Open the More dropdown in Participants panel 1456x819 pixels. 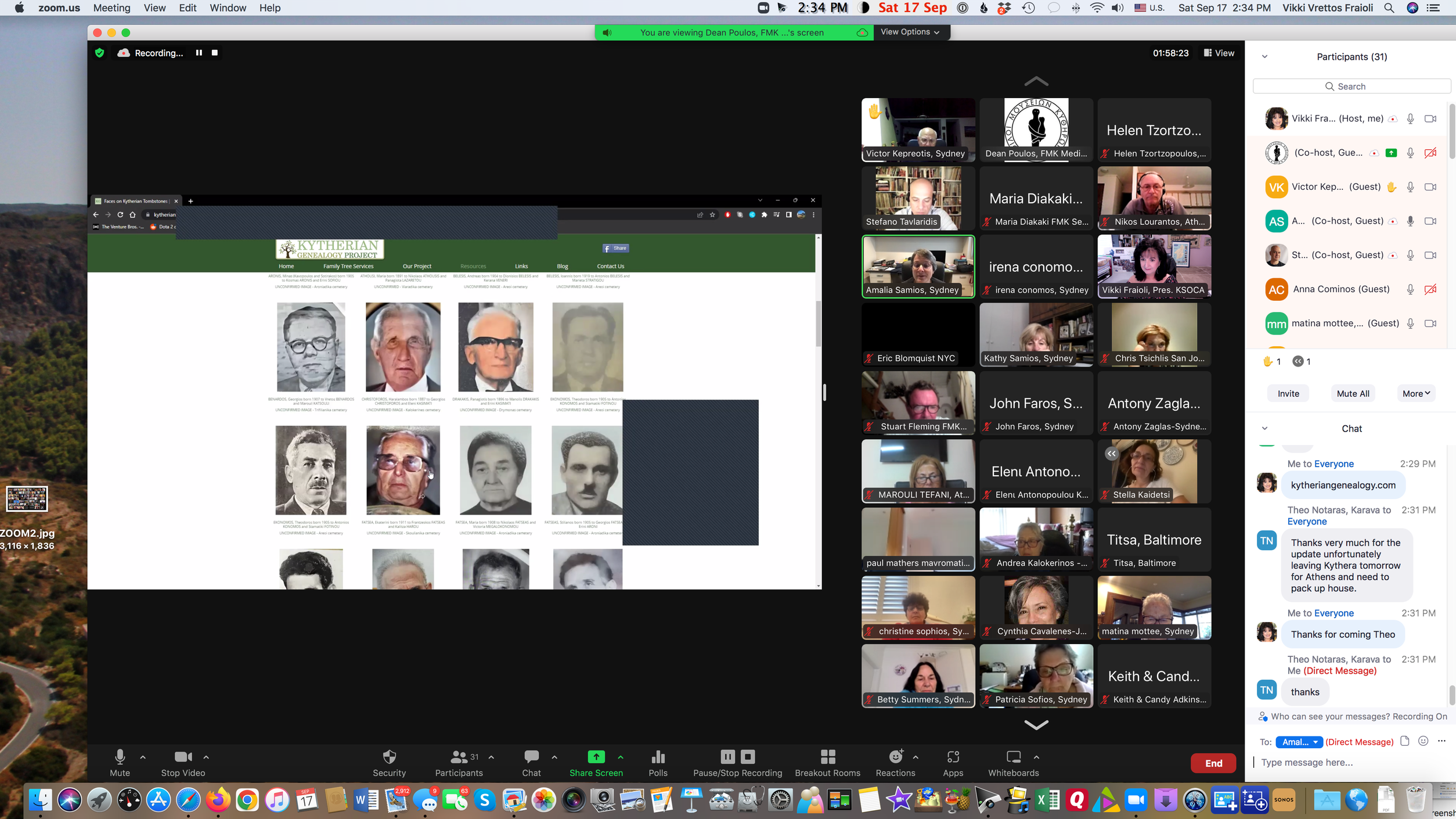pyautogui.click(x=1415, y=393)
